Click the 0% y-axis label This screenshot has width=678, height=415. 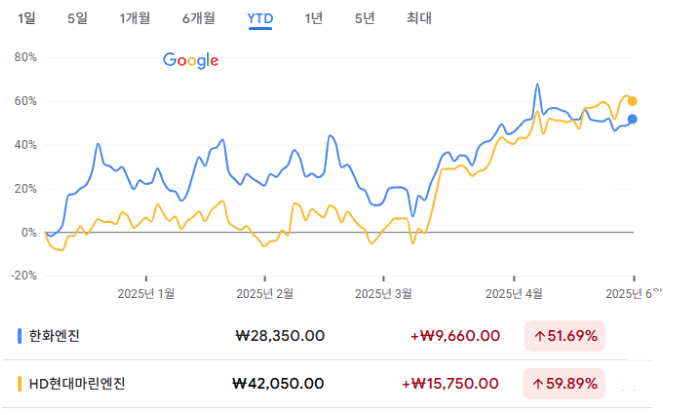(29, 233)
